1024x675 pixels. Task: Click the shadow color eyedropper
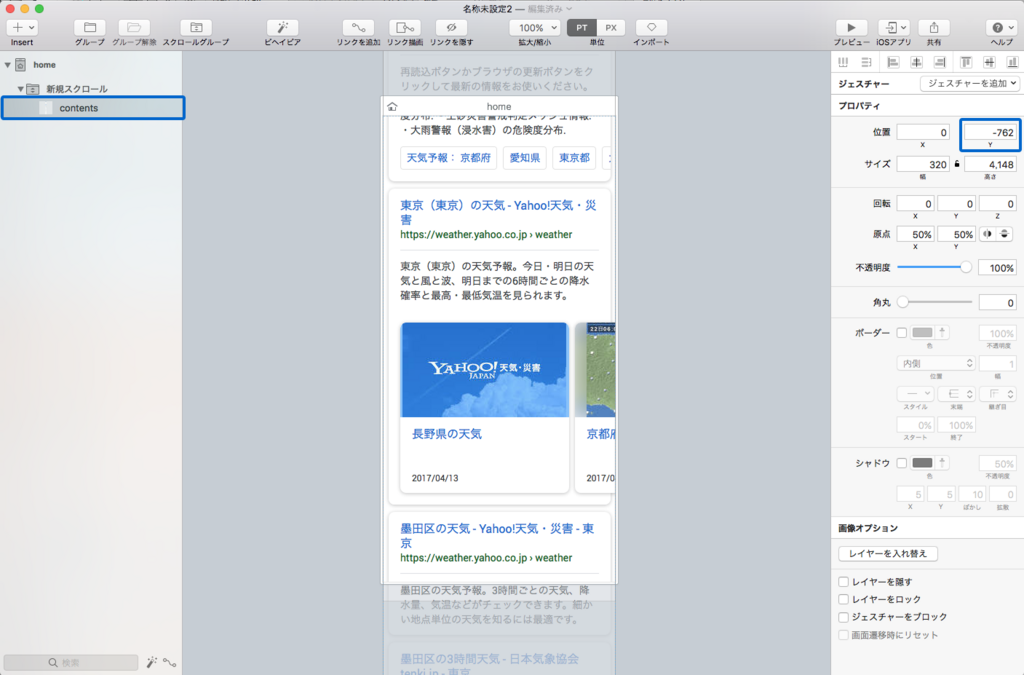[942, 462]
